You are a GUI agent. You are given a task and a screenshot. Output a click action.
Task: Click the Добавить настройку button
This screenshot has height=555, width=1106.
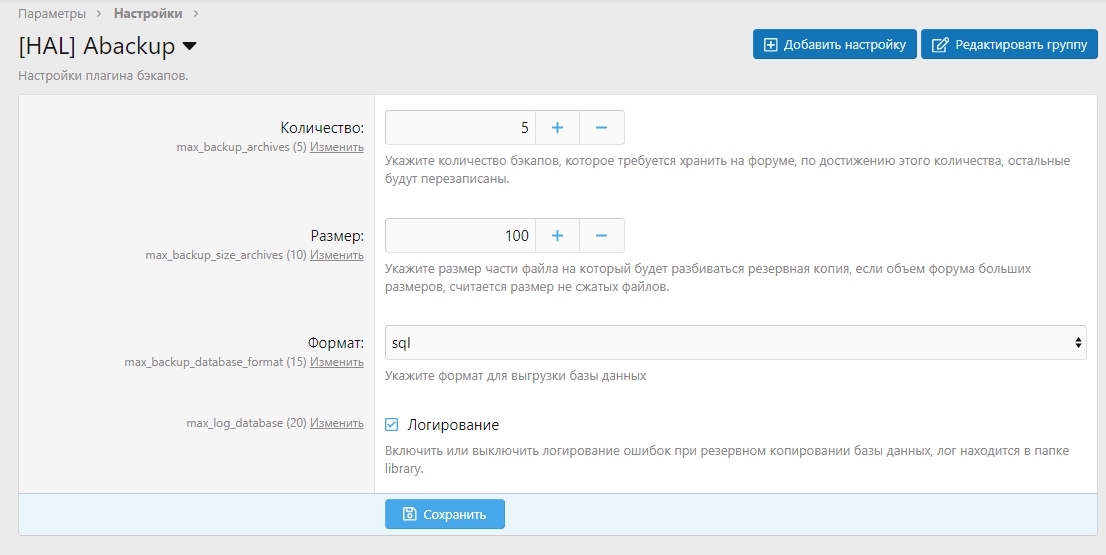pos(835,45)
